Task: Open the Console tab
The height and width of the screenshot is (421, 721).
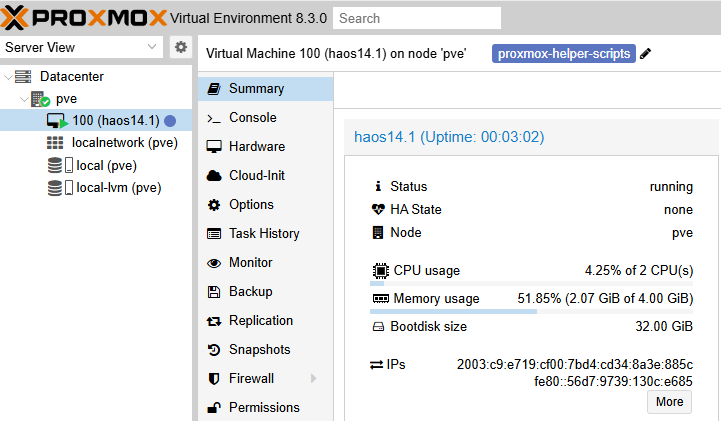Action: [265, 118]
